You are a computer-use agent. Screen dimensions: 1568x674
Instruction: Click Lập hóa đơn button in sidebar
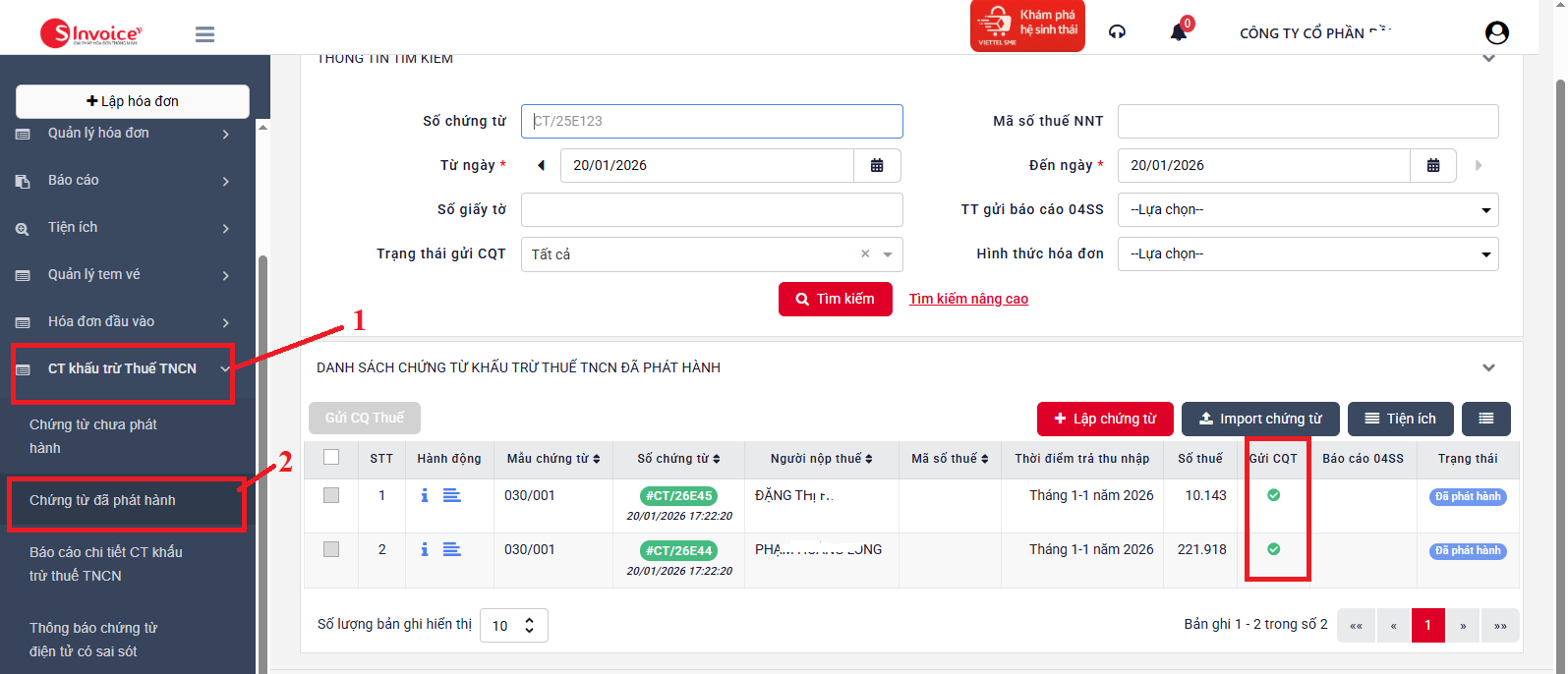tap(133, 101)
